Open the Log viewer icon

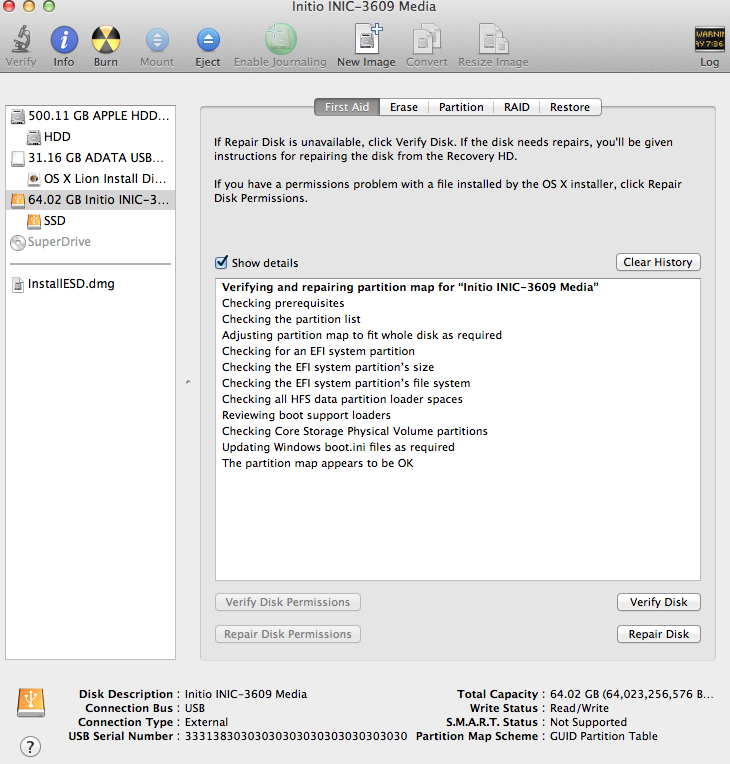710,39
